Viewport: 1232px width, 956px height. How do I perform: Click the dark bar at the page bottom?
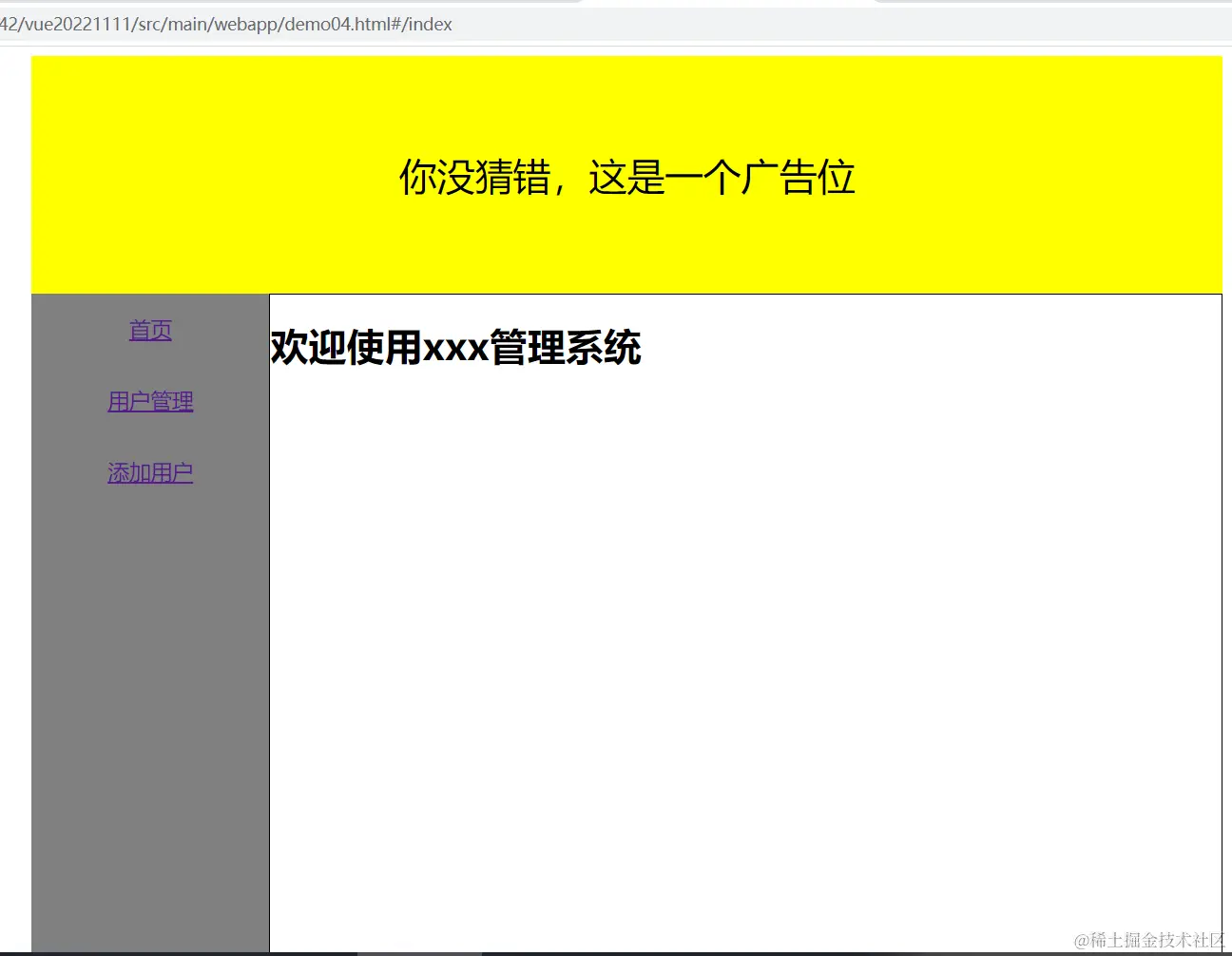[x=616, y=951]
